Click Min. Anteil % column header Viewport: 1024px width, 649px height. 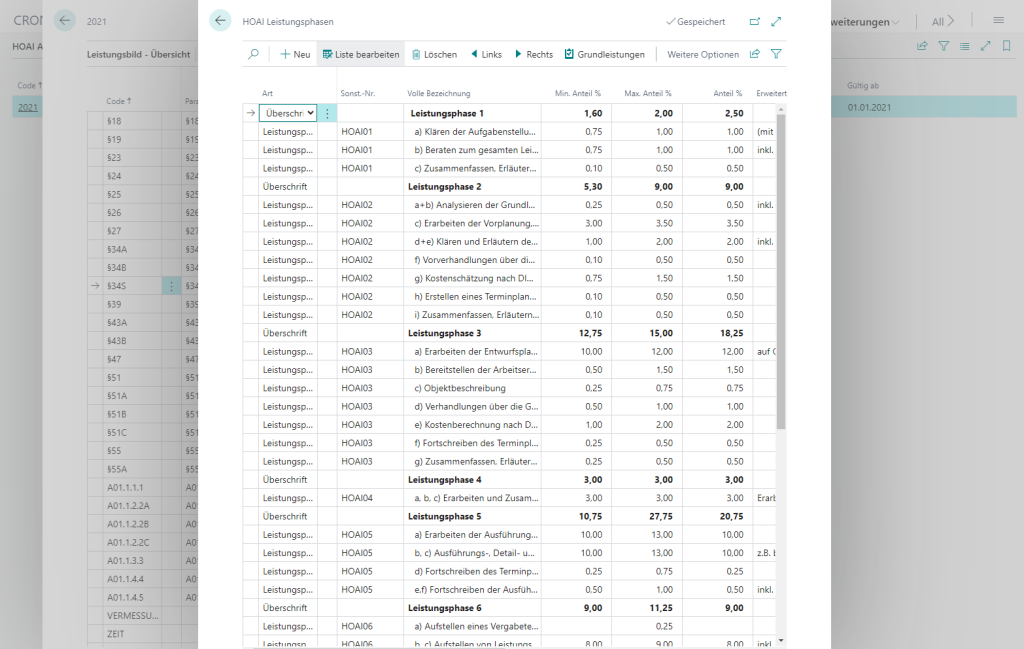[x=578, y=93]
